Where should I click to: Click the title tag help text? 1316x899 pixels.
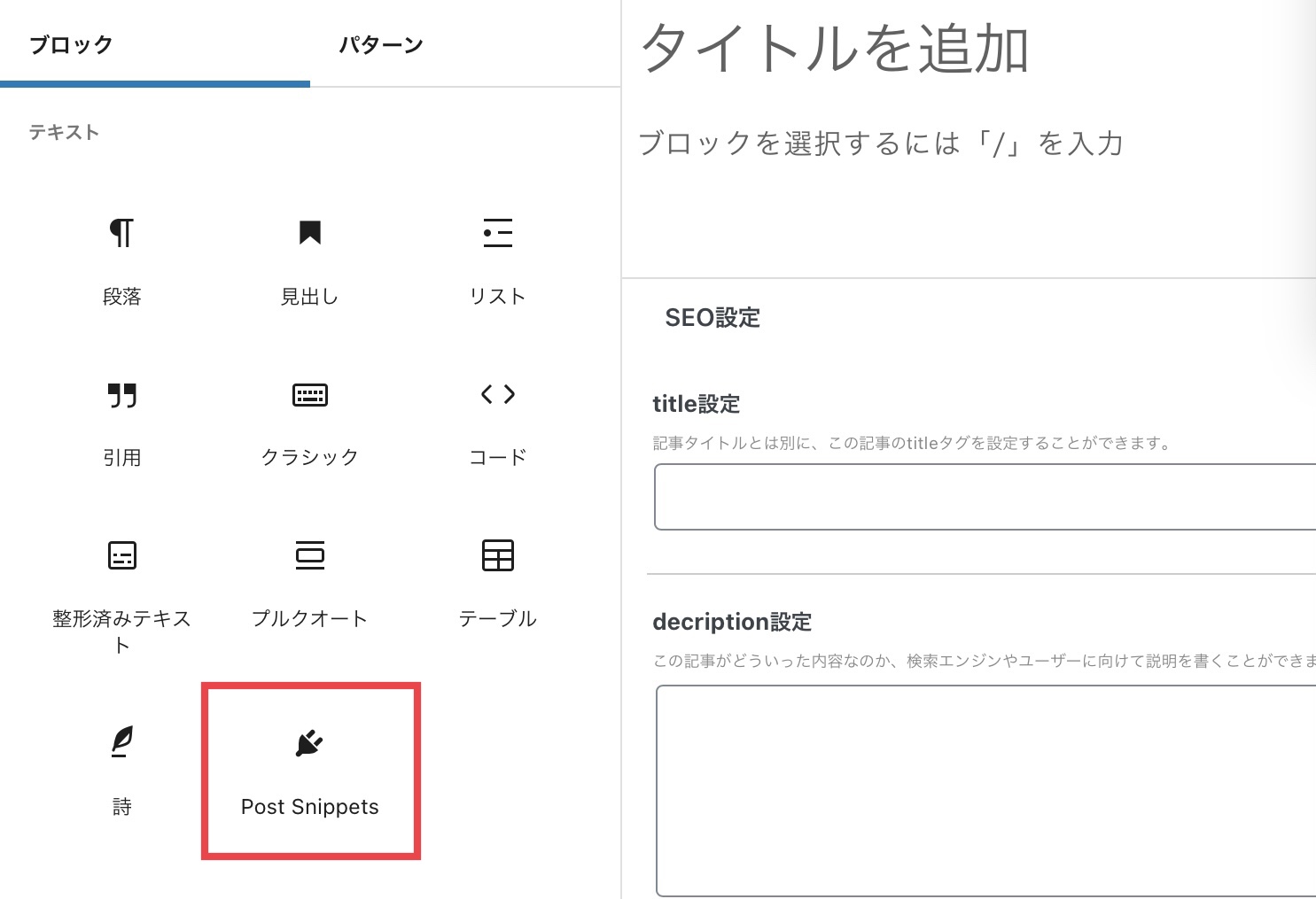pyautogui.click(x=913, y=443)
